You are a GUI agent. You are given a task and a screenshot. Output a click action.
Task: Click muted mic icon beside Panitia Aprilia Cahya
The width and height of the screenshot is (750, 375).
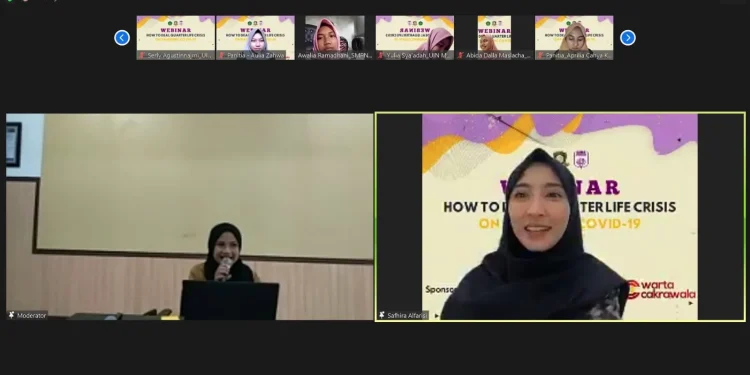click(x=541, y=55)
